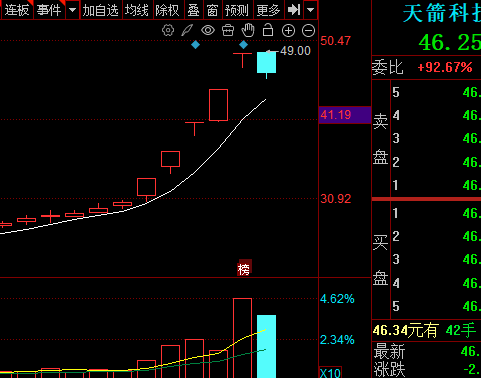Click the 加自选 button
The height and width of the screenshot is (378, 481).
[x=101, y=10]
